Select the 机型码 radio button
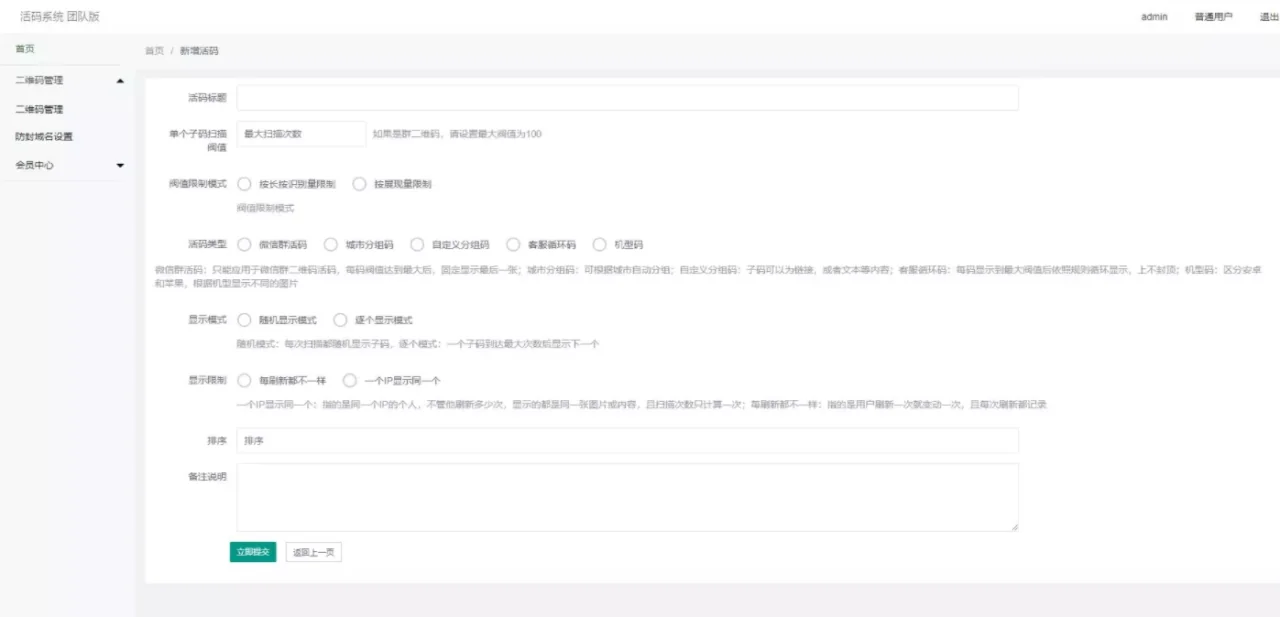 pos(600,244)
